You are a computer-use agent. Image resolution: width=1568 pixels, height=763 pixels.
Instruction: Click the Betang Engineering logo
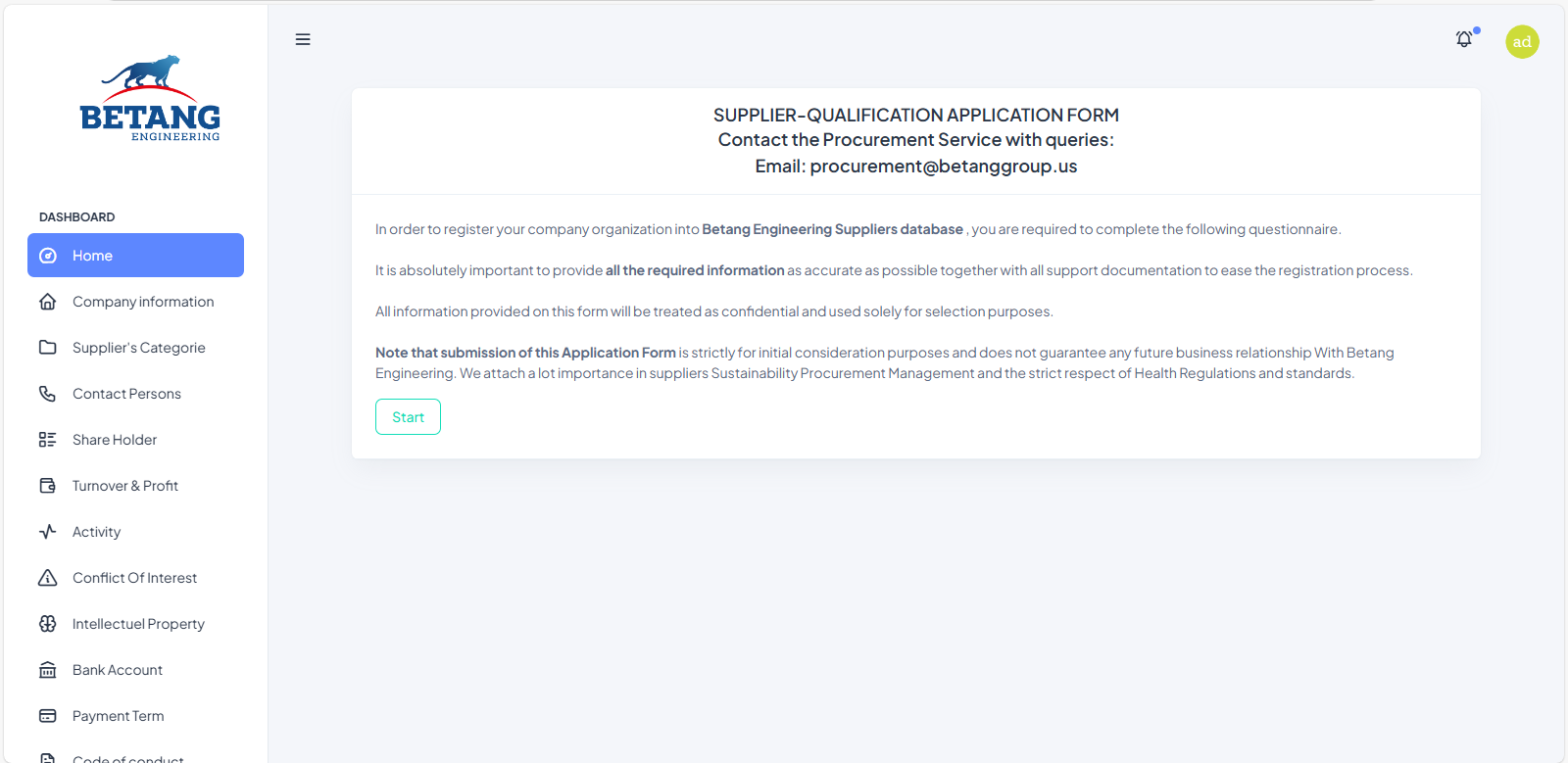pyautogui.click(x=150, y=99)
